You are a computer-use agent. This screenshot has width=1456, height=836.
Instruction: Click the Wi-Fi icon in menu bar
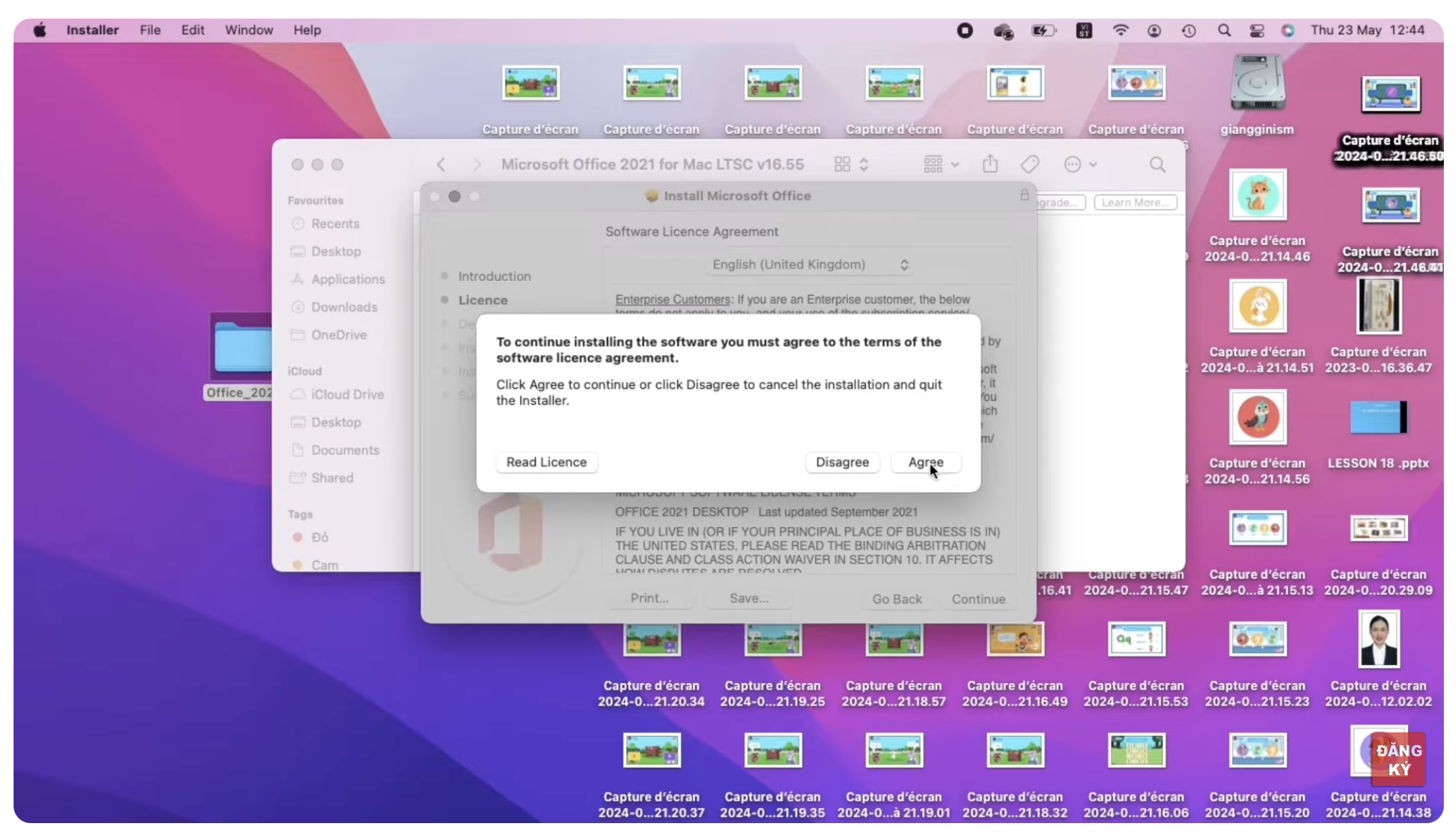(x=1120, y=30)
